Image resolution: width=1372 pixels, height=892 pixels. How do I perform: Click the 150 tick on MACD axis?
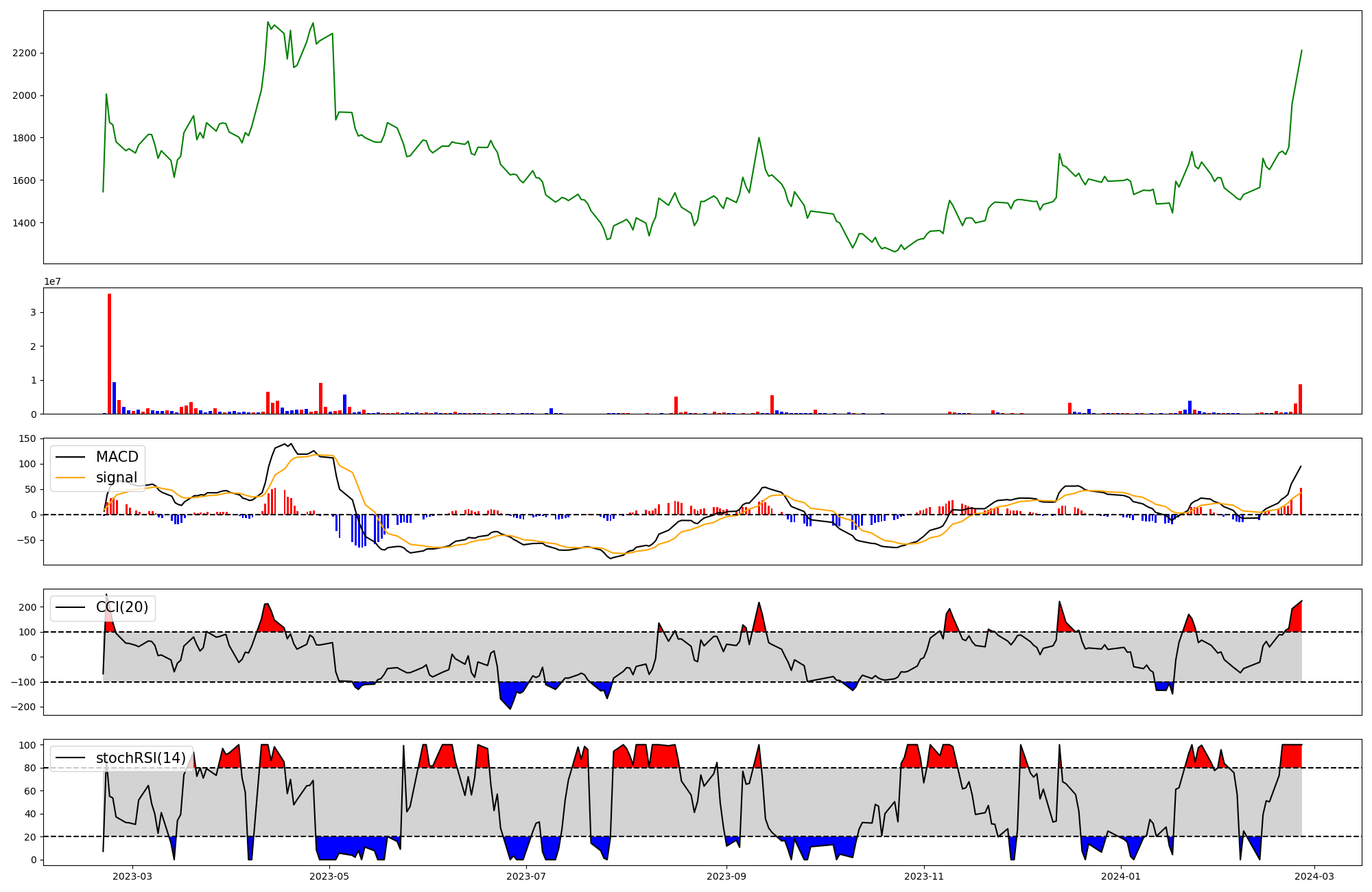[27, 438]
